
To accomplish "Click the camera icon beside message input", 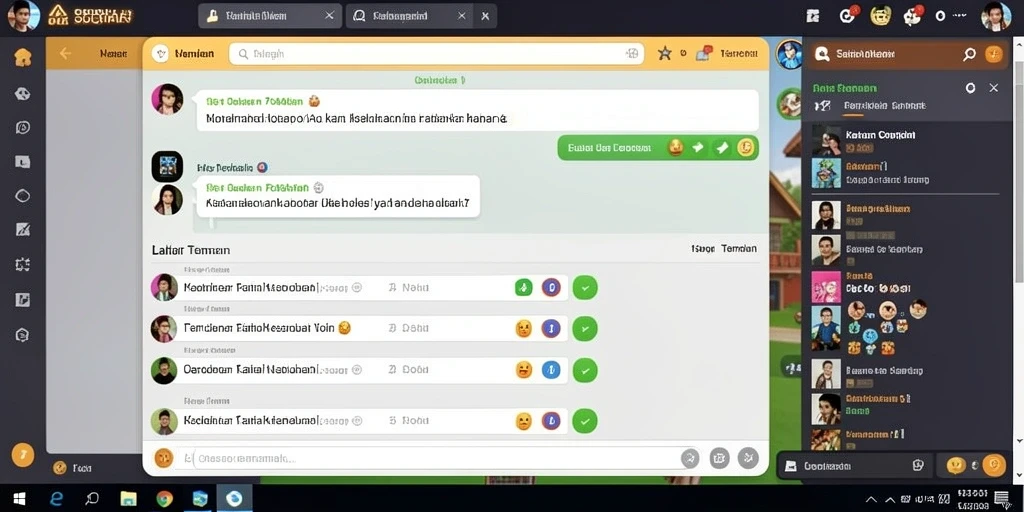I will pyautogui.click(x=719, y=458).
